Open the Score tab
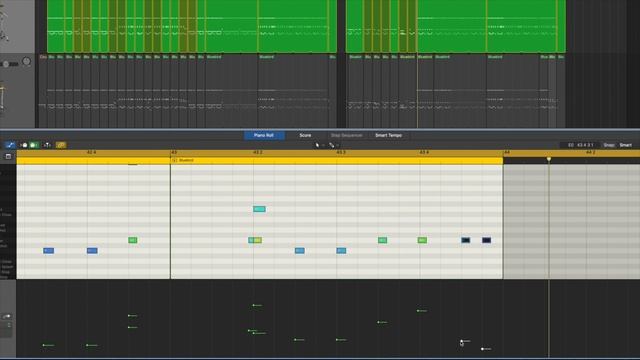Viewport: 640px width, 360px height. point(305,135)
